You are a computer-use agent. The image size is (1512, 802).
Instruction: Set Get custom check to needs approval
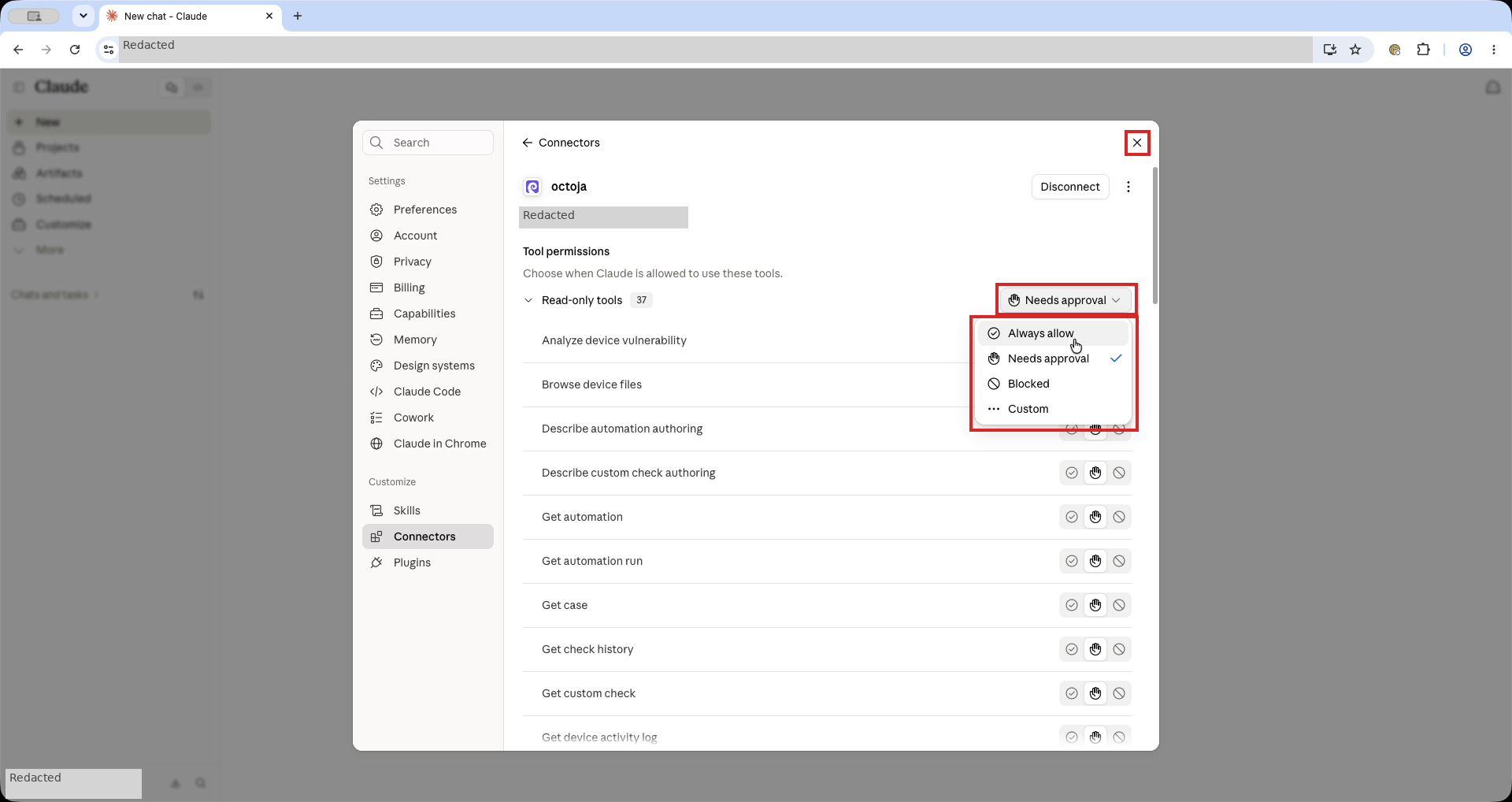click(1095, 693)
